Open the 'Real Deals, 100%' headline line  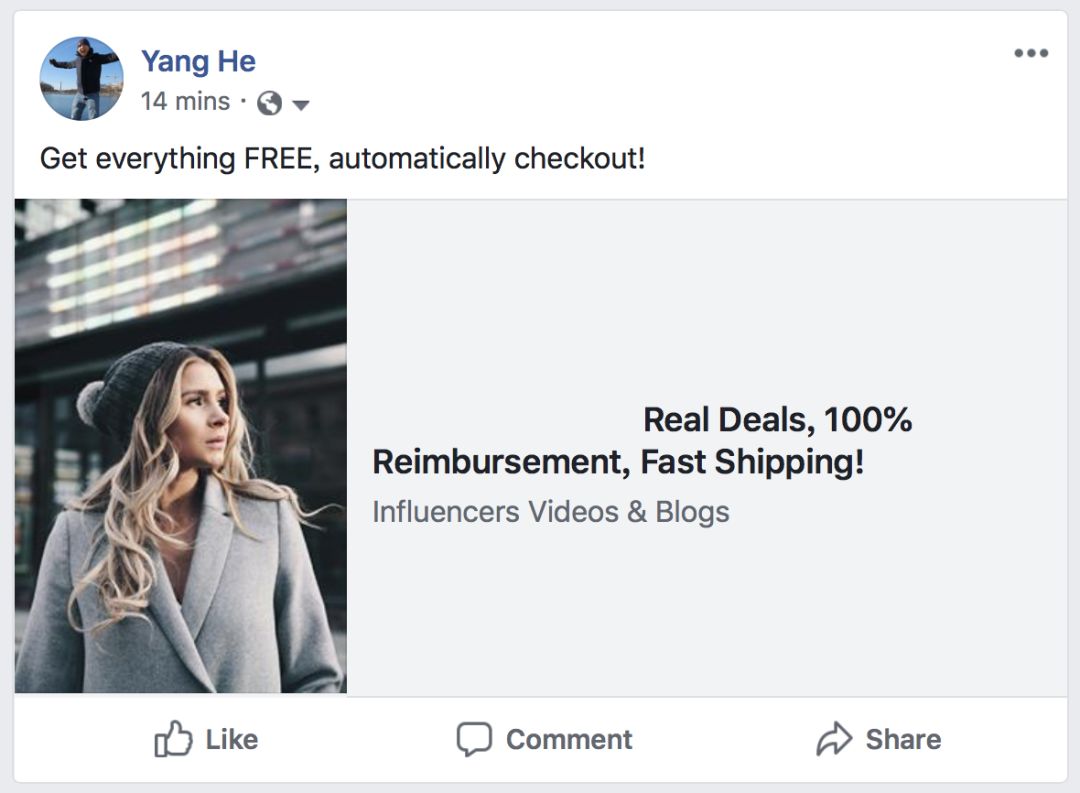pos(777,419)
